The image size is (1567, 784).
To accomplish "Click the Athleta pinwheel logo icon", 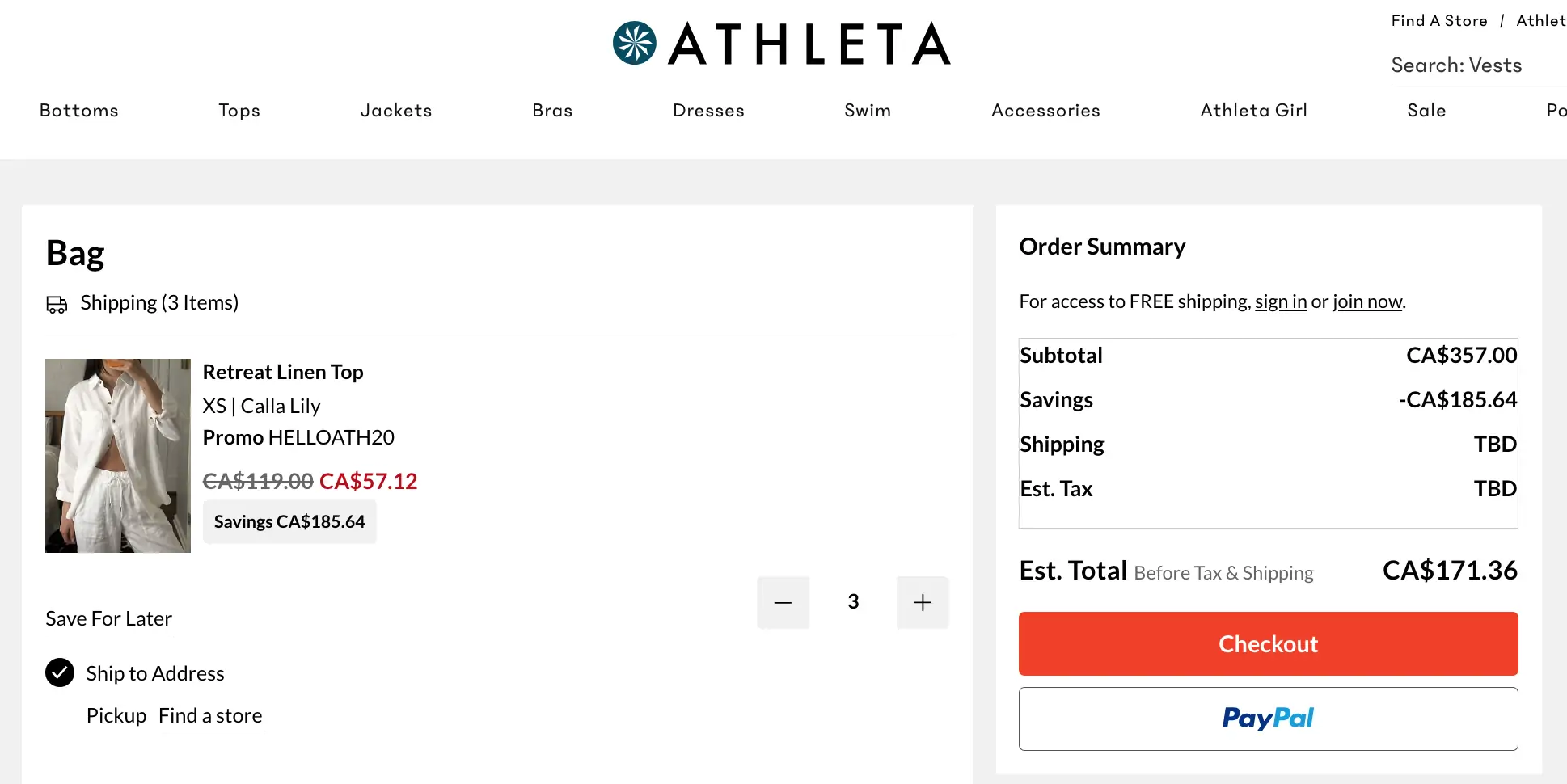I will pyautogui.click(x=634, y=43).
